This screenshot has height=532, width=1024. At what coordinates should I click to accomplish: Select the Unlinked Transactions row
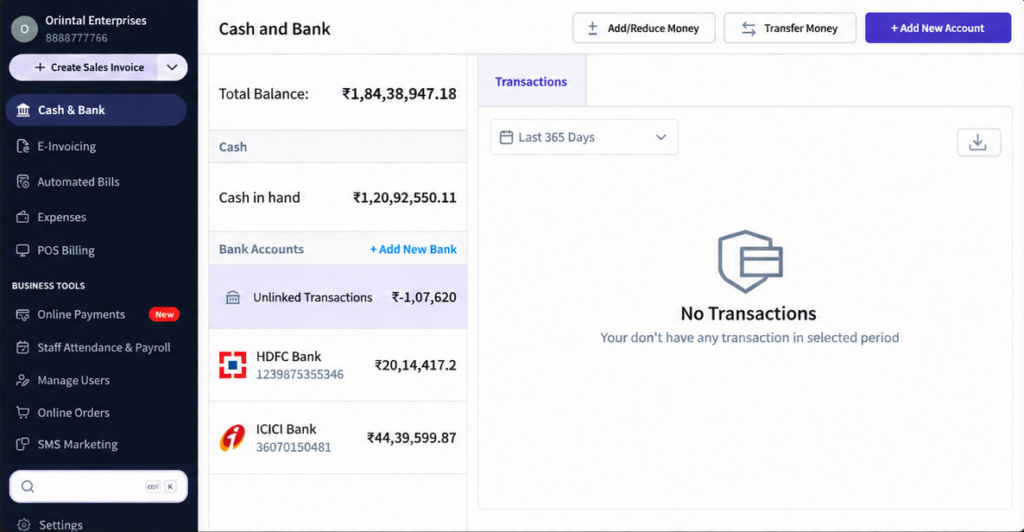[x=338, y=298]
